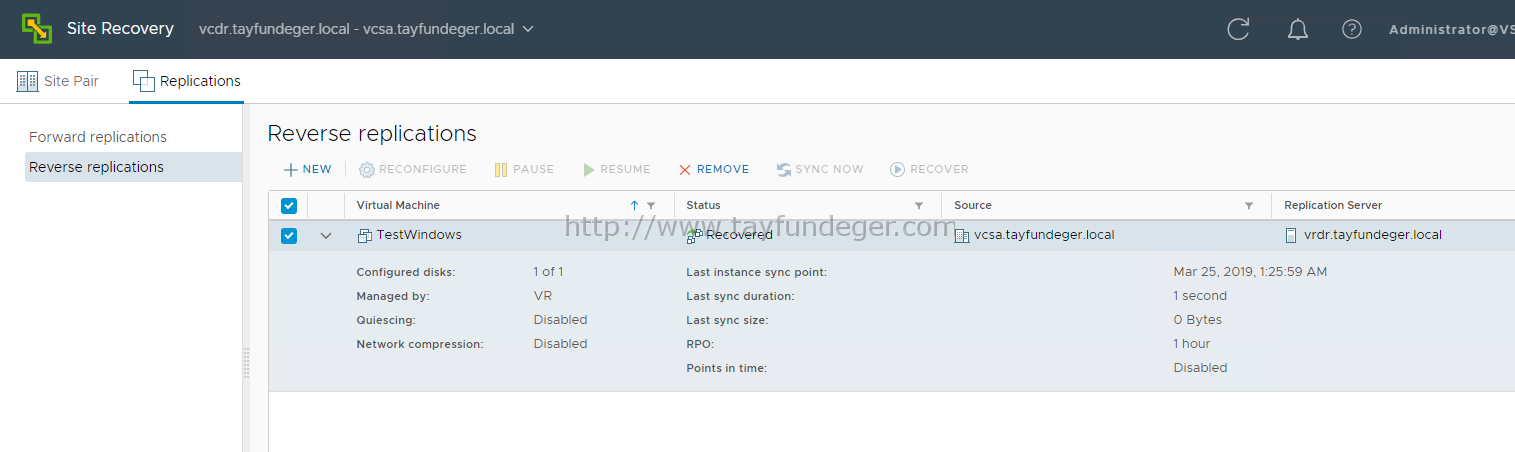Click the RPO value 1 hour
The width and height of the screenshot is (1515, 452).
pyautogui.click(x=1192, y=344)
